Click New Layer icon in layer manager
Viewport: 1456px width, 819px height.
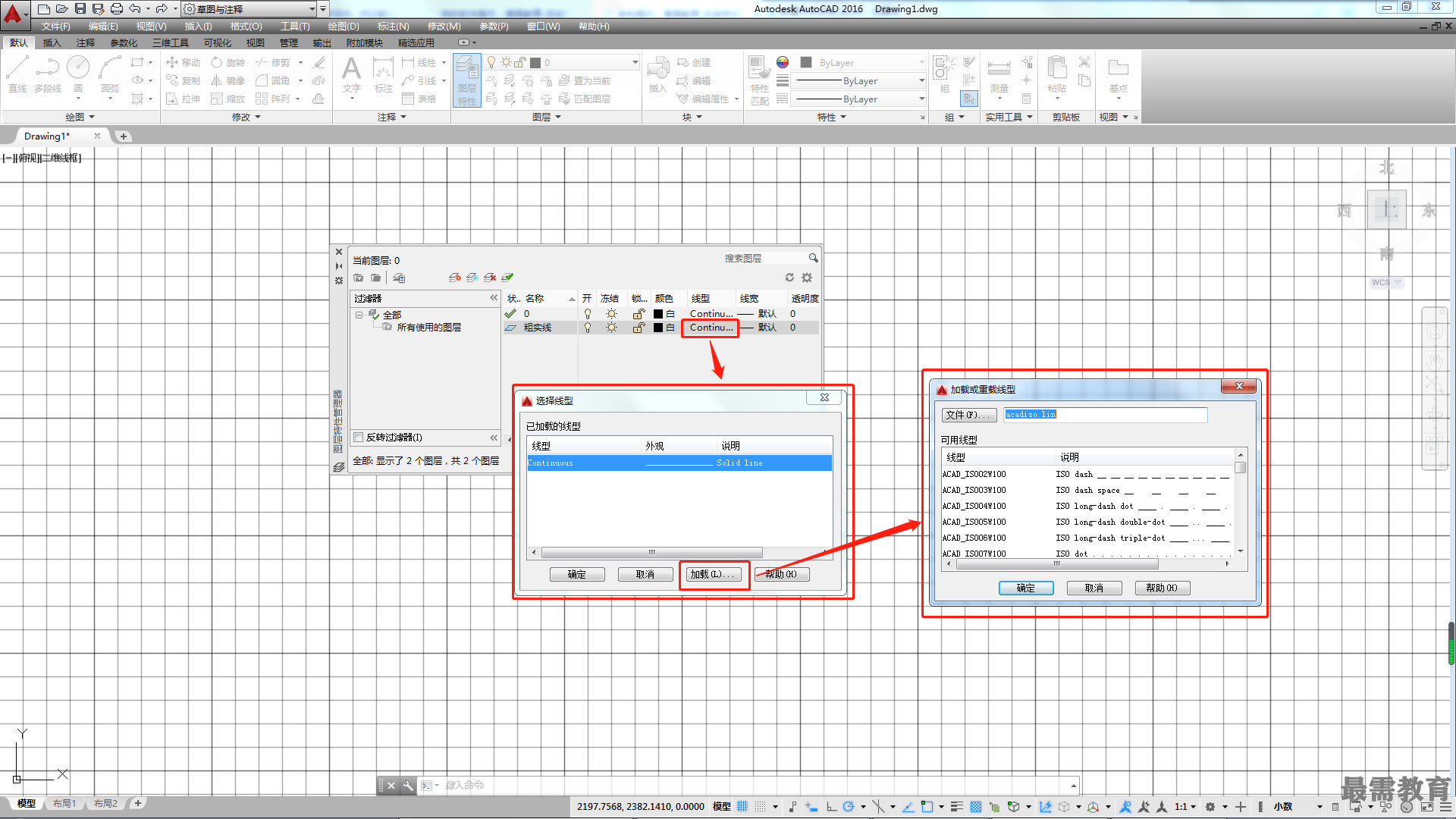pos(455,278)
